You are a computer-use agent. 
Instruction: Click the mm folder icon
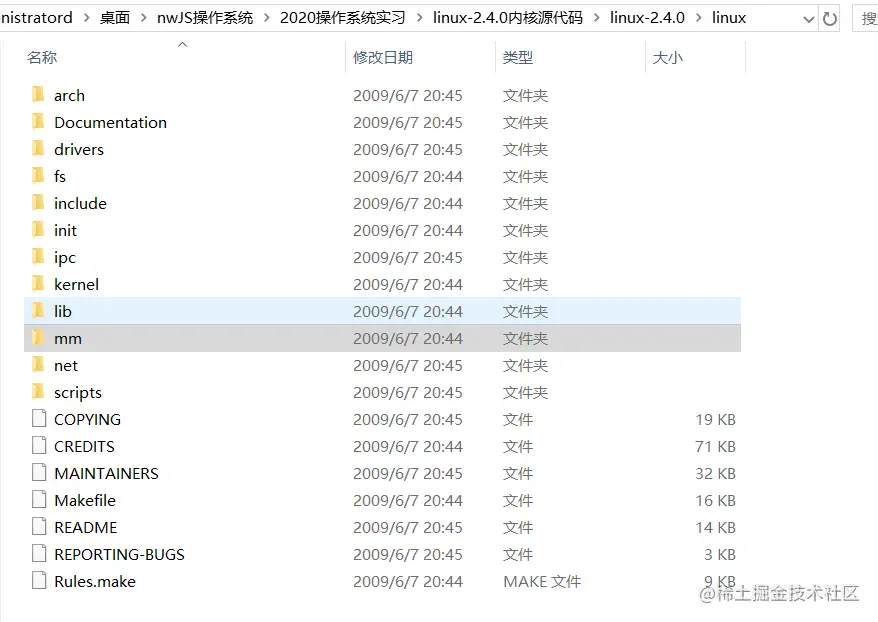pyautogui.click(x=38, y=338)
